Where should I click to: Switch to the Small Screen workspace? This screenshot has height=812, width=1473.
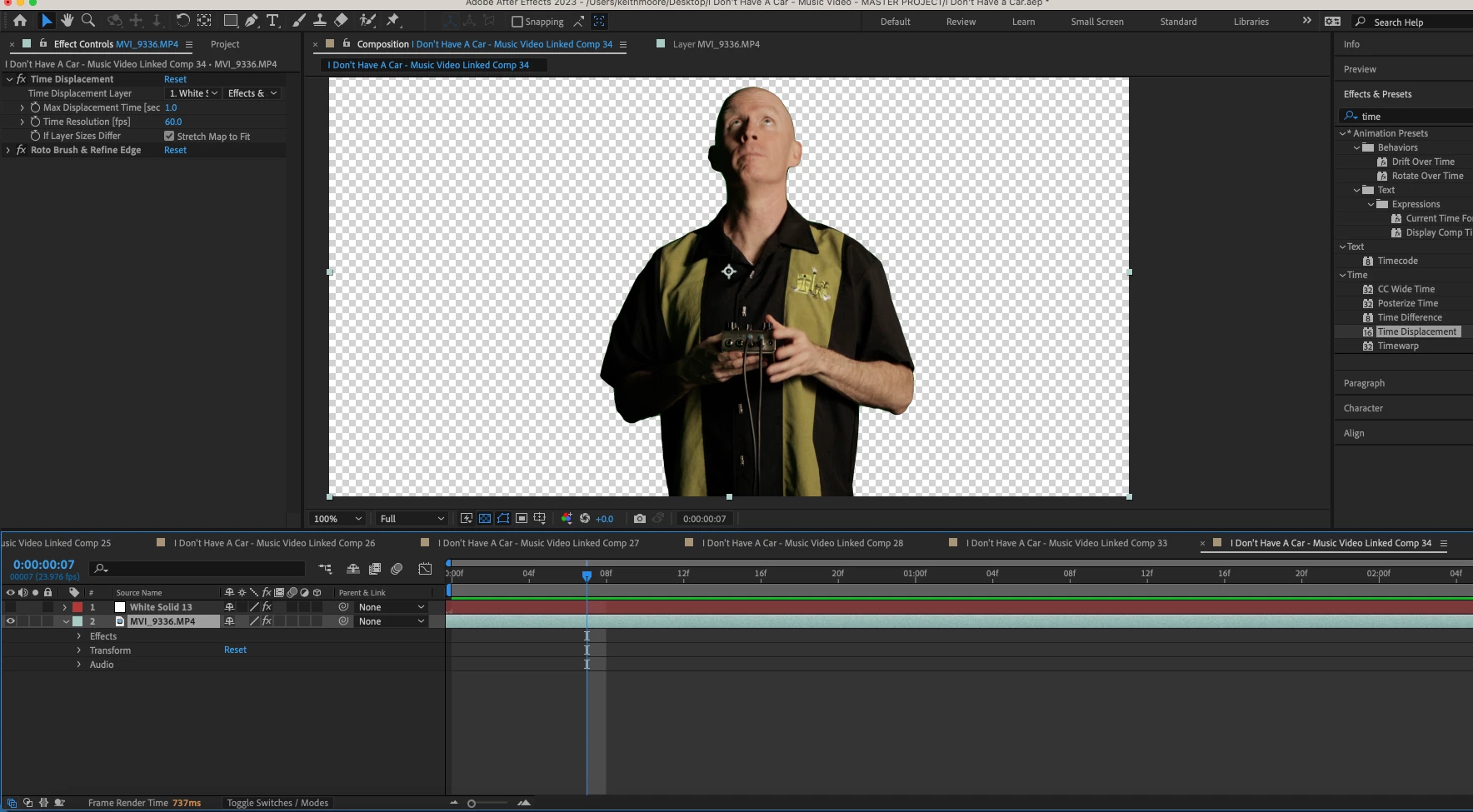tap(1097, 22)
